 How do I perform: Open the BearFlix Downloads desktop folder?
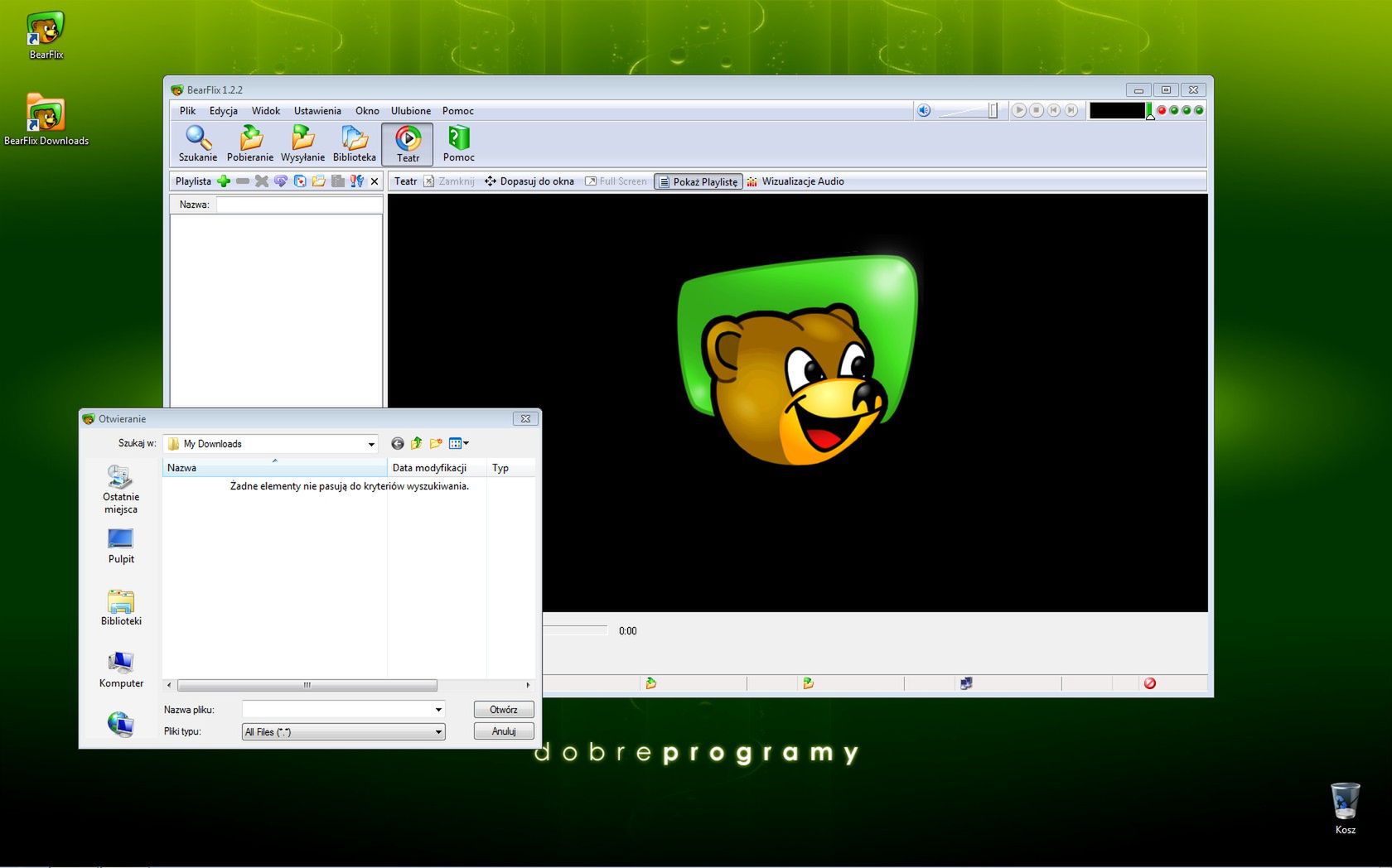[46, 120]
